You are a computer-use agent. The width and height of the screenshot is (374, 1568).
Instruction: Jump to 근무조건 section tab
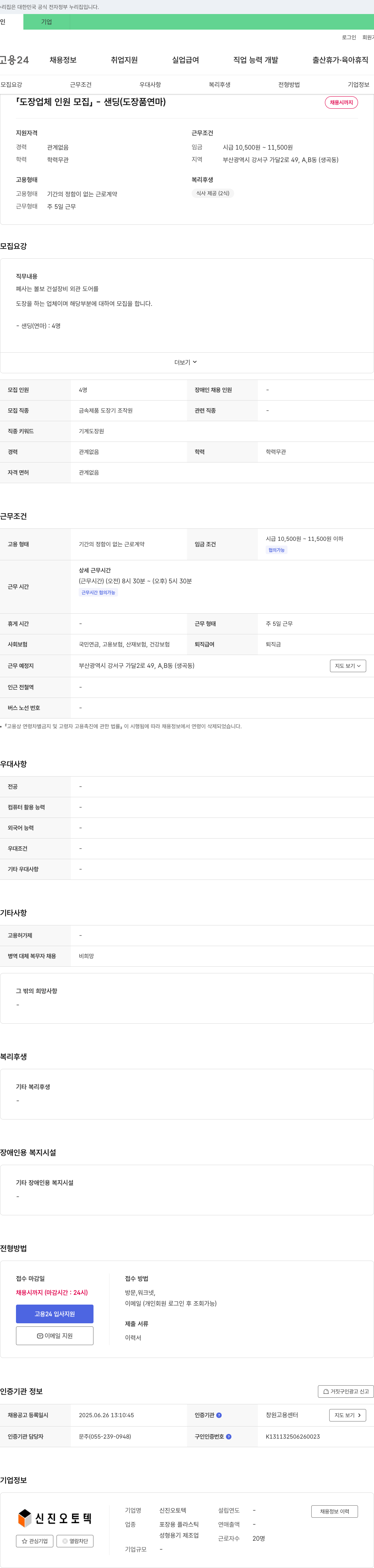point(80,85)
